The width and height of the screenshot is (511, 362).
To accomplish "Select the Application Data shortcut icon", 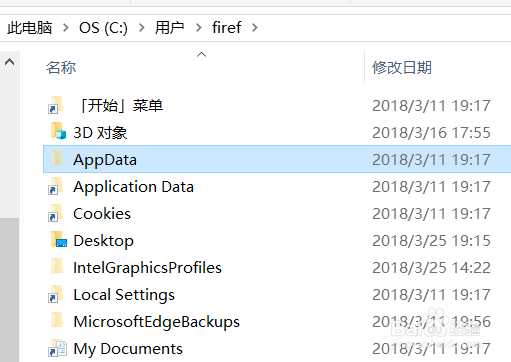I will click(56, 186).
